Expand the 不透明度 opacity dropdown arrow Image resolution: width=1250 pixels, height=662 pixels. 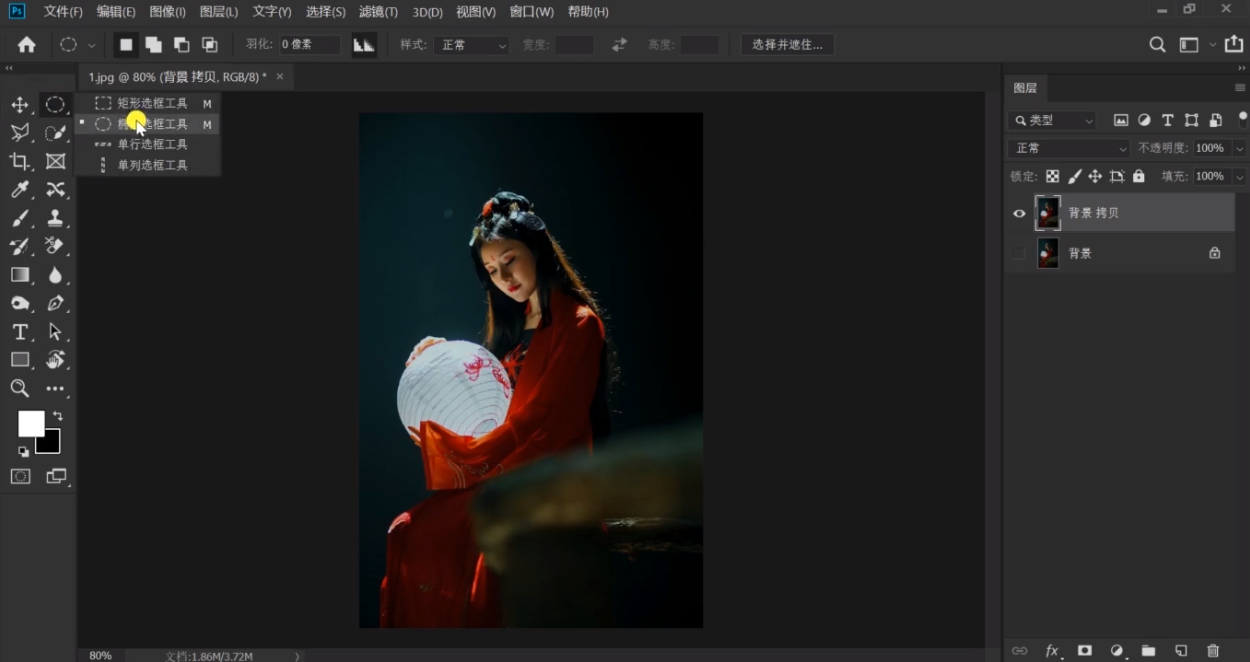[x=1239, y=148]
